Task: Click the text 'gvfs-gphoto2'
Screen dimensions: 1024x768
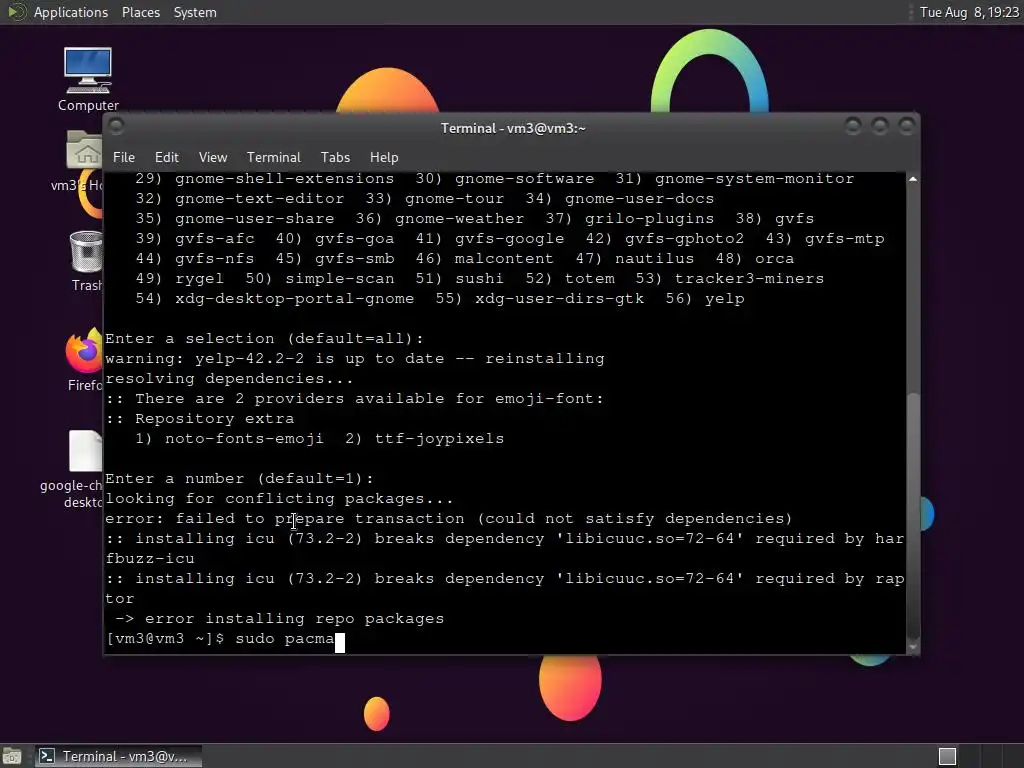Action: point(684,239)
